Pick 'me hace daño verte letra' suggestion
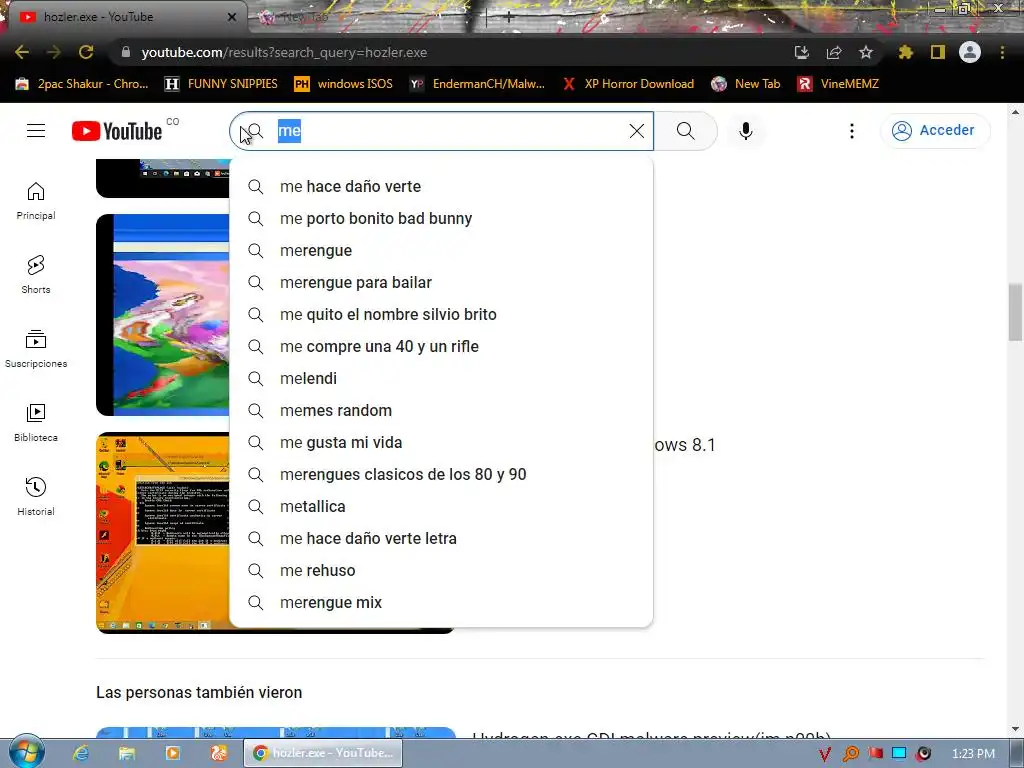1024x768 pixels. pos(441,538)
